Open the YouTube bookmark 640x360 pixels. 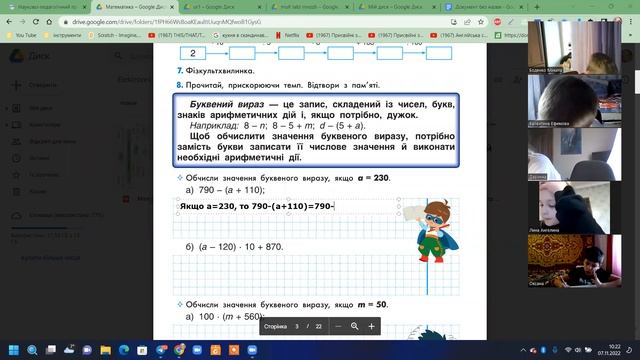click(x=22, y=36)
